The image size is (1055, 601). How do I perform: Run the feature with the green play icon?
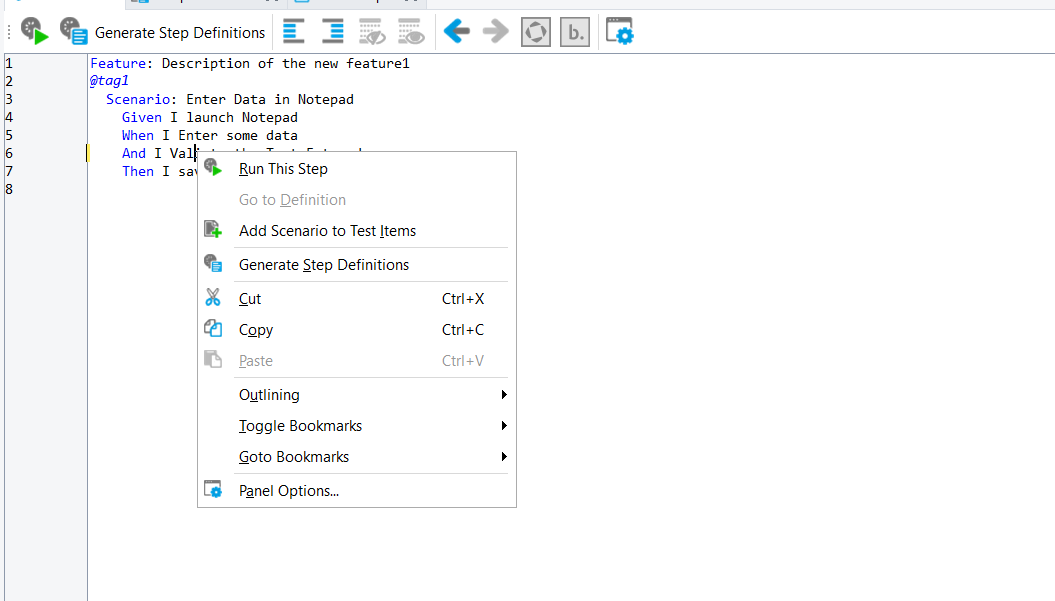point(34,31)
